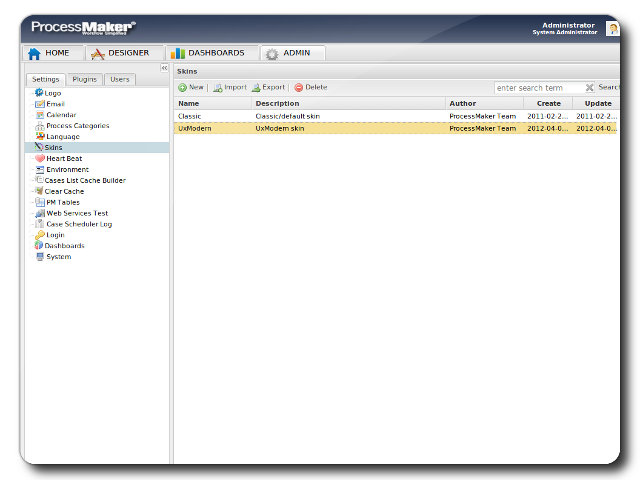Collapse the left settings panel
This screenshot has height=480, width=640.
[x=164, y=68]
